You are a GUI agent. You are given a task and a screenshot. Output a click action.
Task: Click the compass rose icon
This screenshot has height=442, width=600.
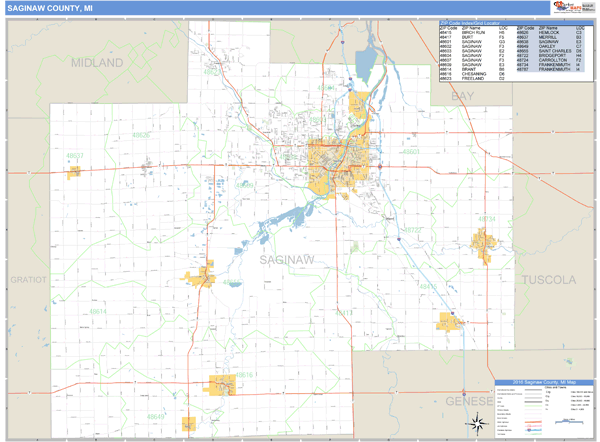478,422
